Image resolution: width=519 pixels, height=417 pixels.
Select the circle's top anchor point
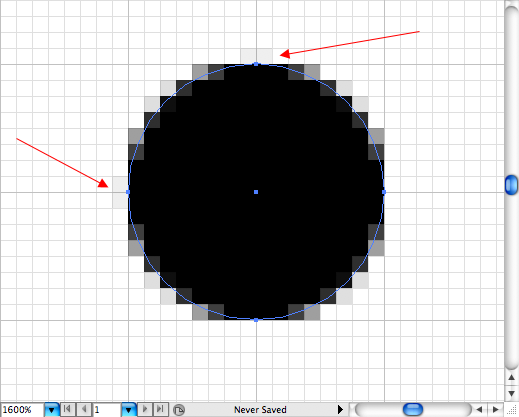(x=256, y=64)
